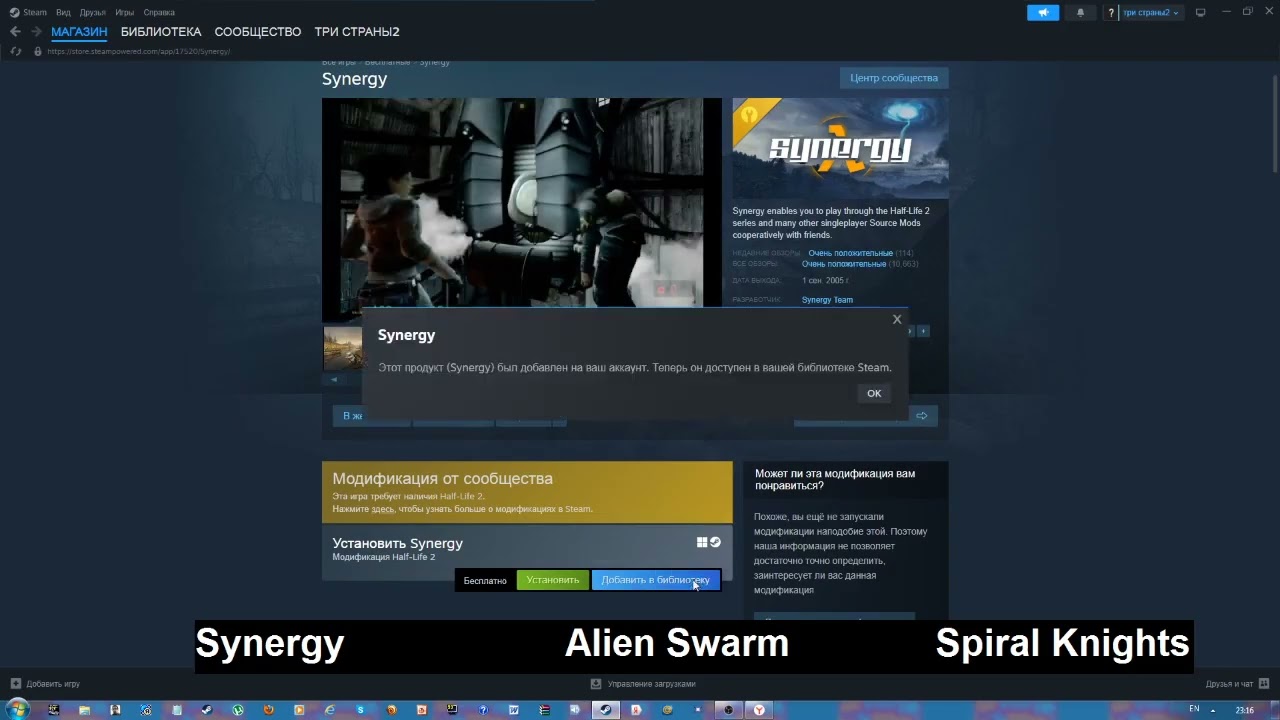Open the Справка menu
Screen dimensions: 1280x720
(159, 12)
